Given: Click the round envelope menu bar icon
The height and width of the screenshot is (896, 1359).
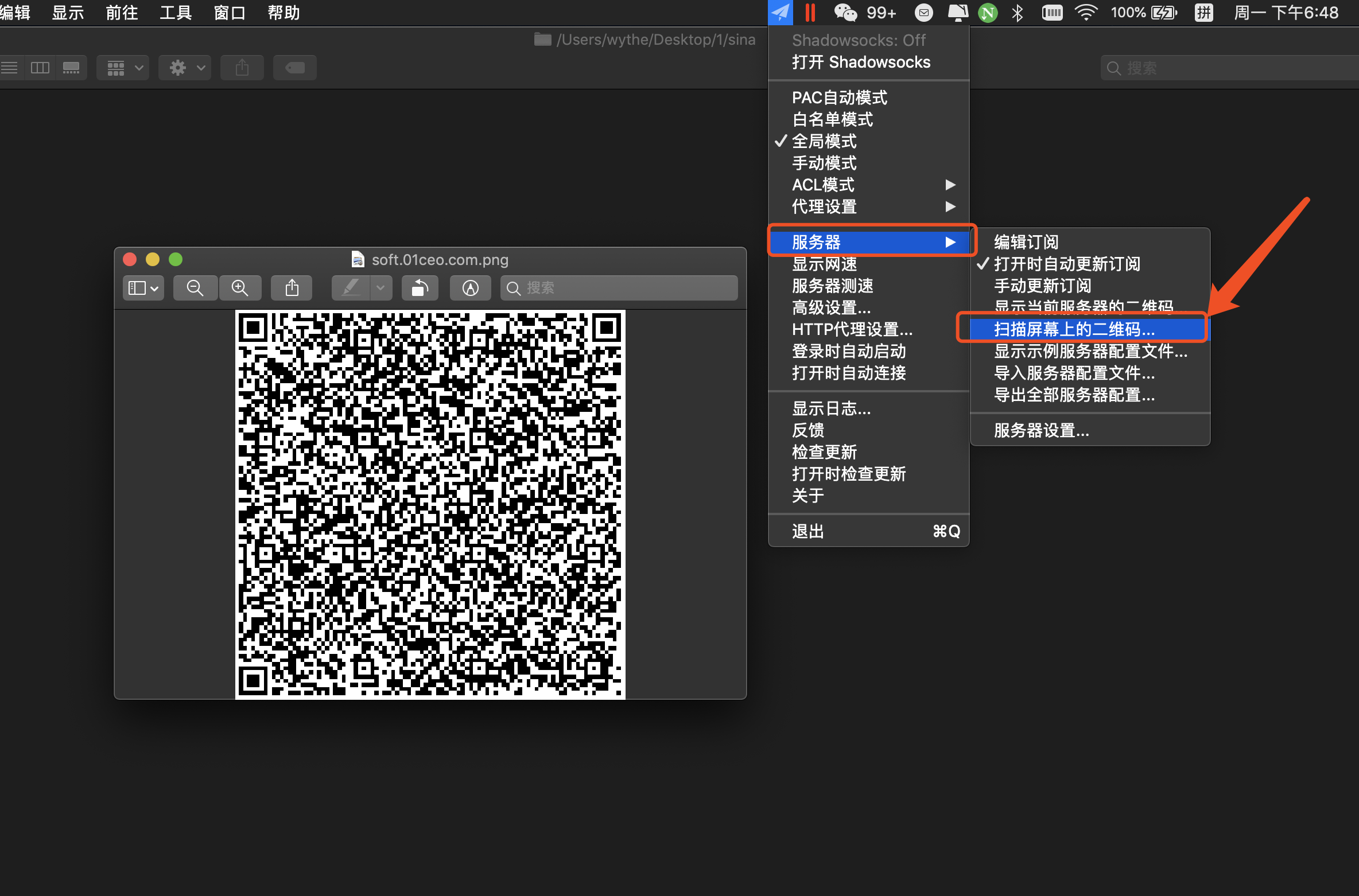Looking at the screenshot, I should tap(924, 12).
